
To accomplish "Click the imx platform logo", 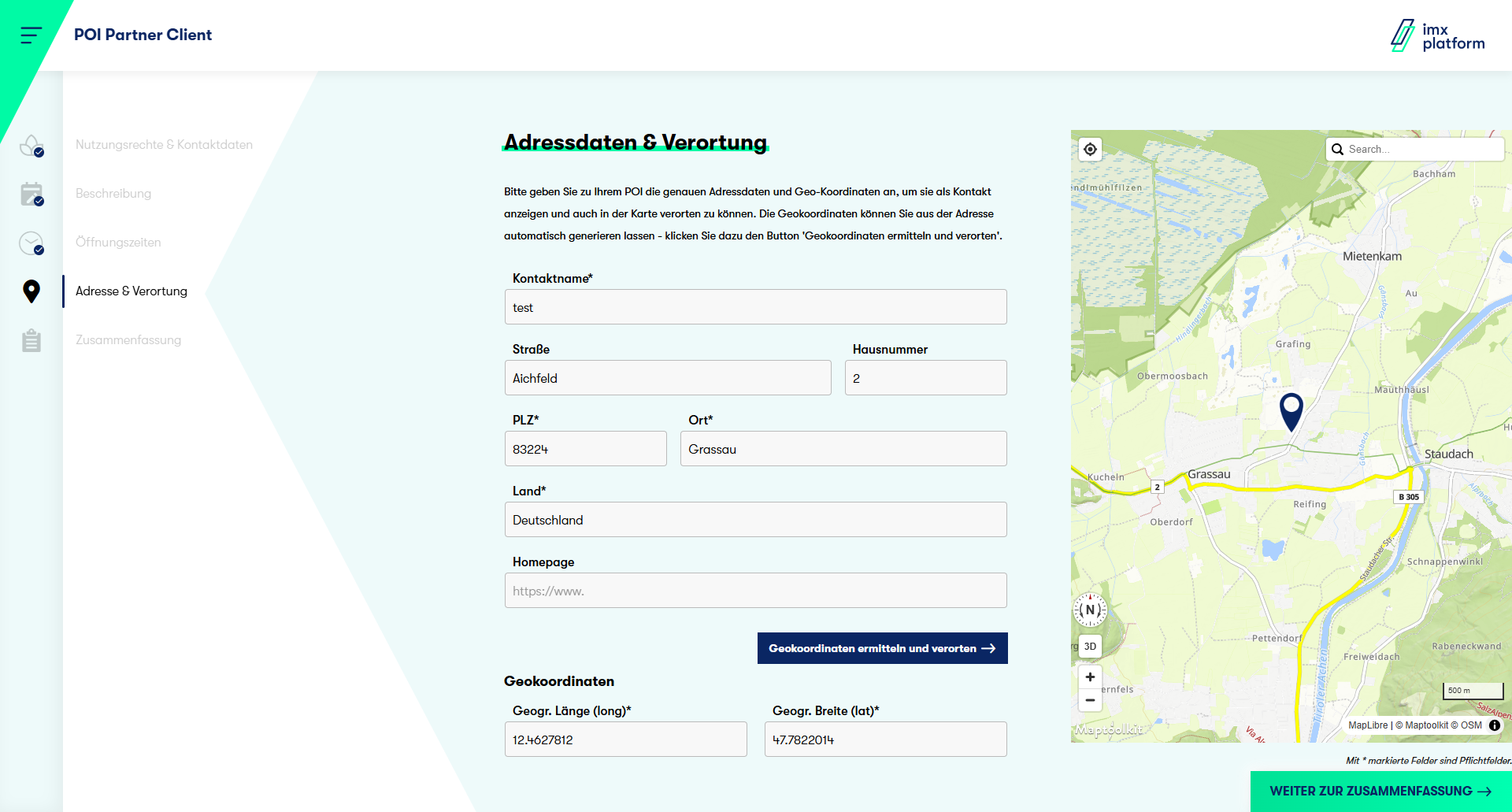I will click(x=1437, y=35).
